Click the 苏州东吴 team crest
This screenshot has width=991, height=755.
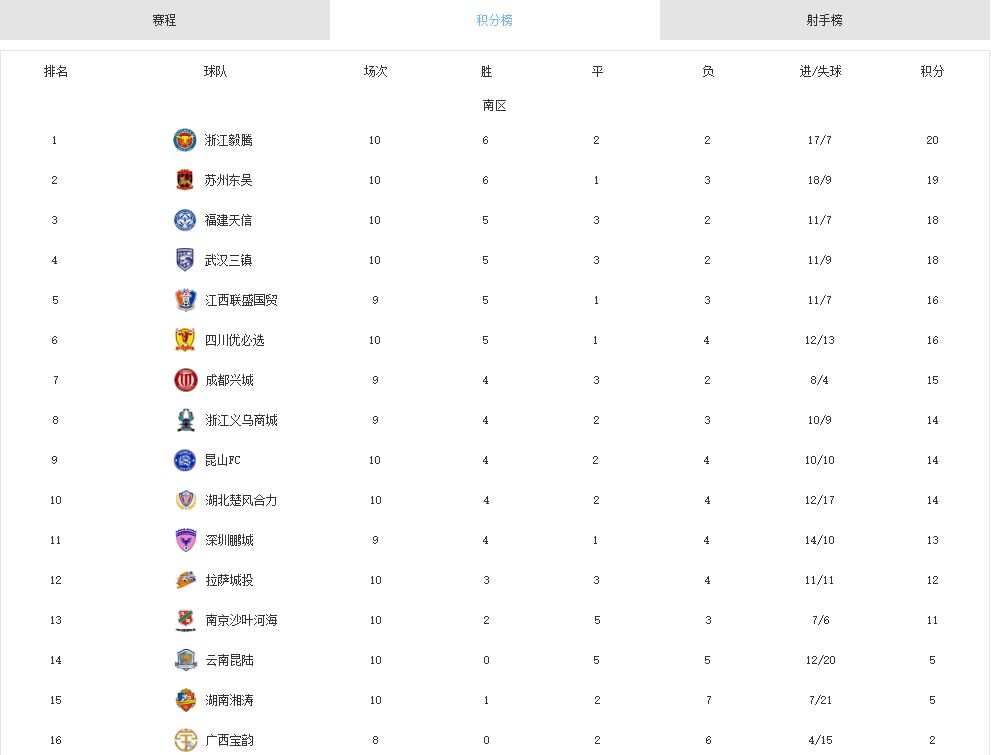[x=185, y=180]
